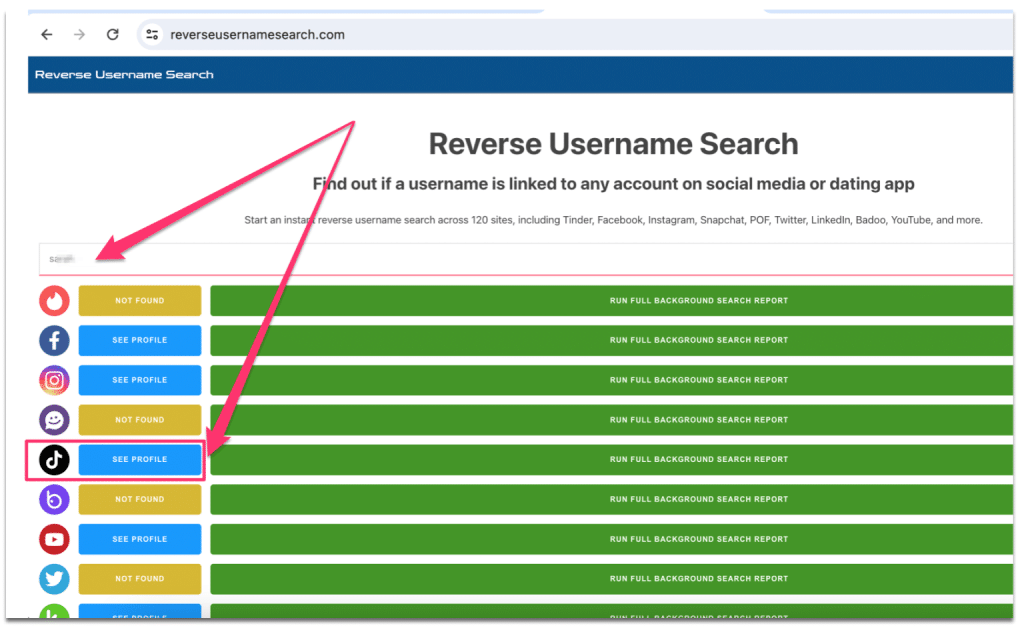Go back using the browser back arrow

click(46, 34)
